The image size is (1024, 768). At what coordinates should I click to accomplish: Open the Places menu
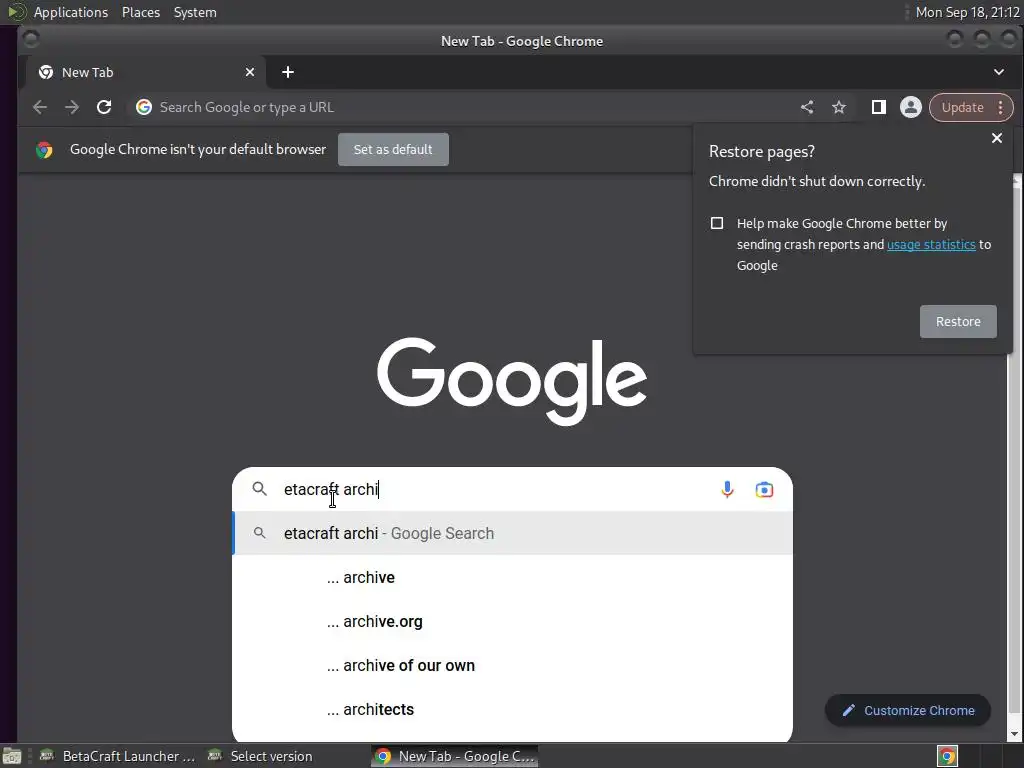(140, 12)
